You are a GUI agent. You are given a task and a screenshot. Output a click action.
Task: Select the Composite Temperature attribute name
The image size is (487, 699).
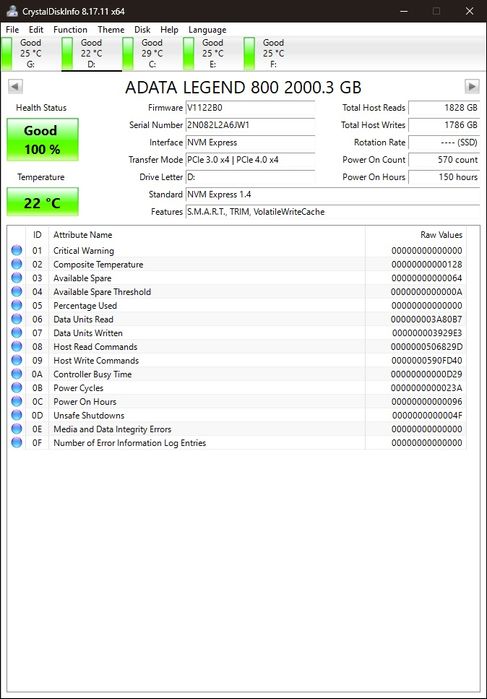98,264
